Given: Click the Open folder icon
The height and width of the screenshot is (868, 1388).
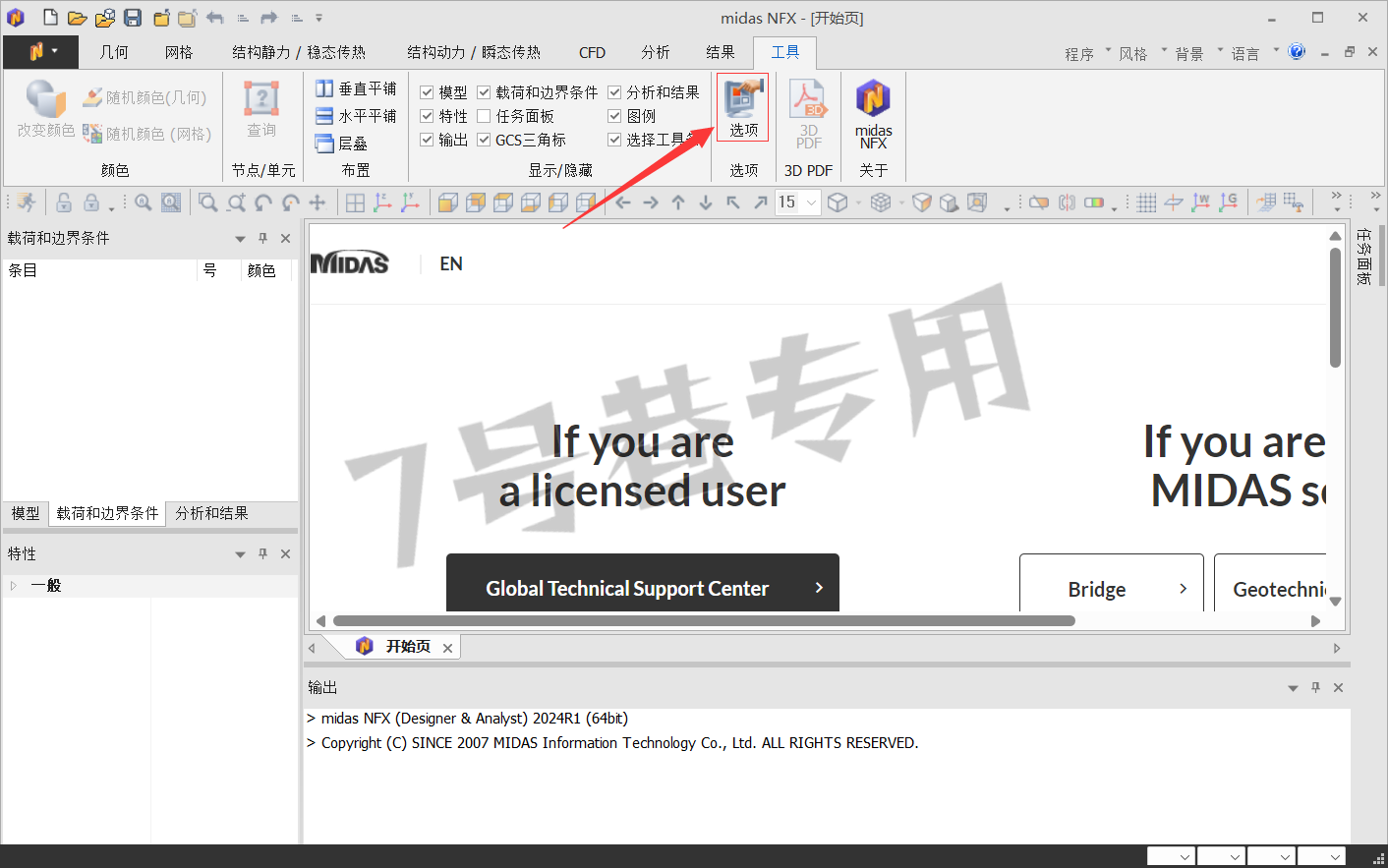Looking at the screenshot, I should [x=77, y=18].
